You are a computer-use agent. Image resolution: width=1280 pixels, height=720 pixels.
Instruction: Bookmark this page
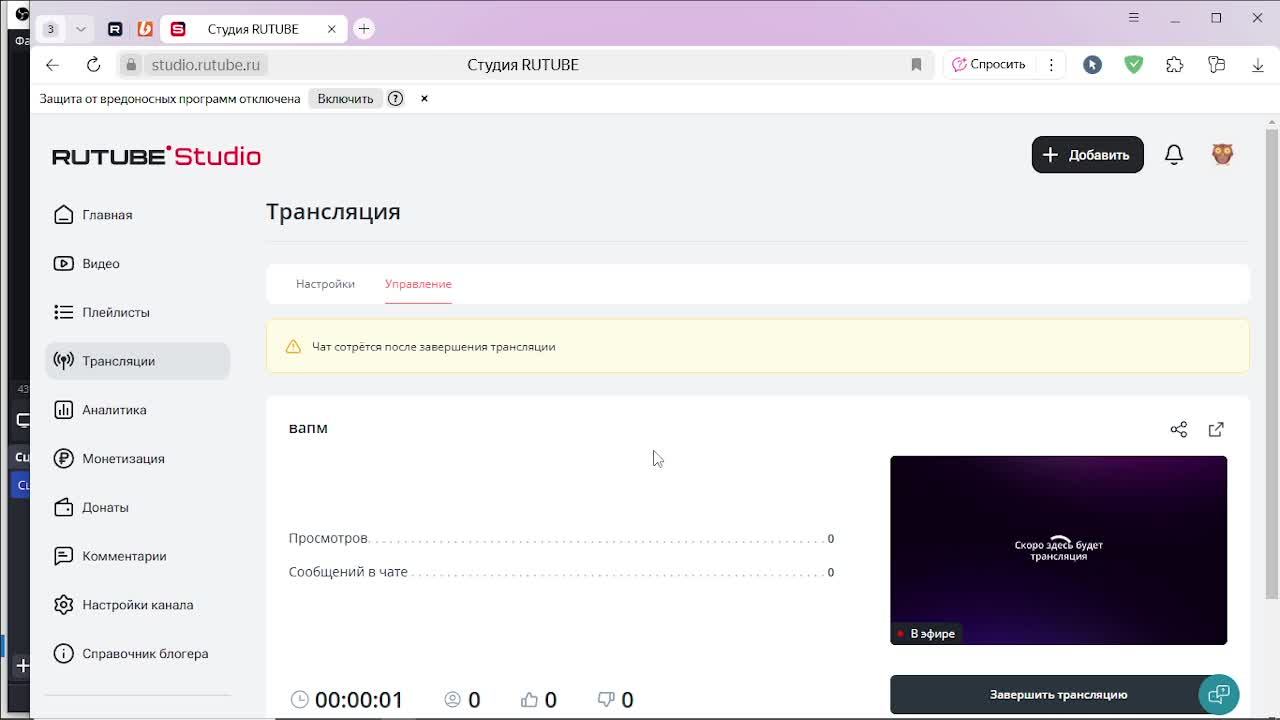[916, 64]
